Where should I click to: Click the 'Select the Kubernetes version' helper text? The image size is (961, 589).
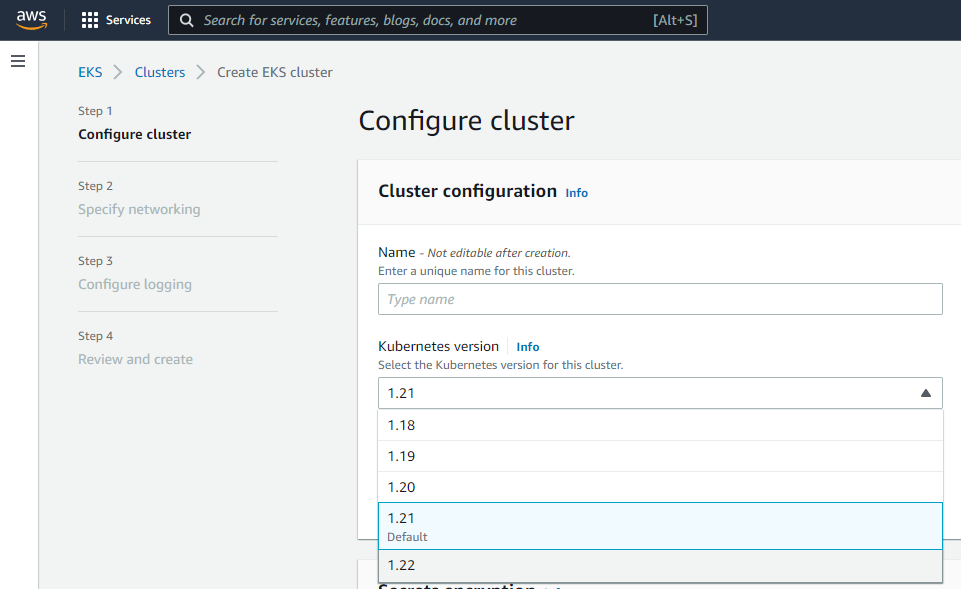[501, 365]
